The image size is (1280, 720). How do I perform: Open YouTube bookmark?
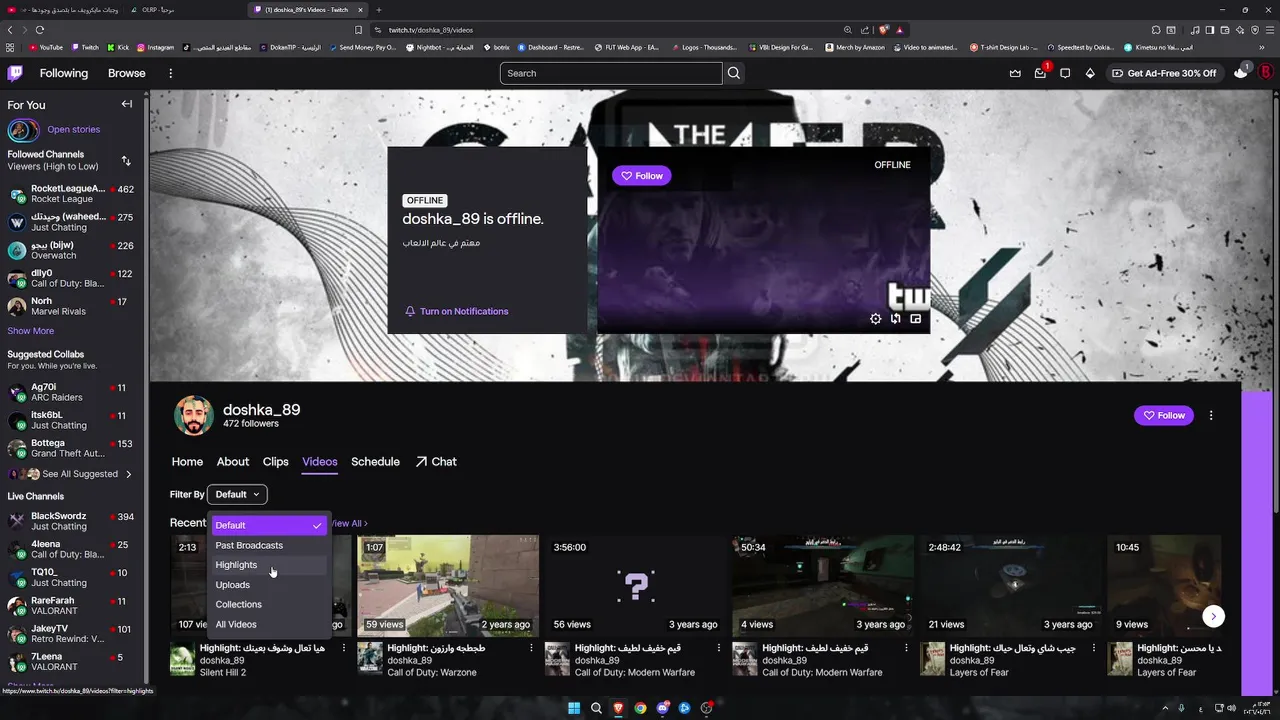point(45,47)
